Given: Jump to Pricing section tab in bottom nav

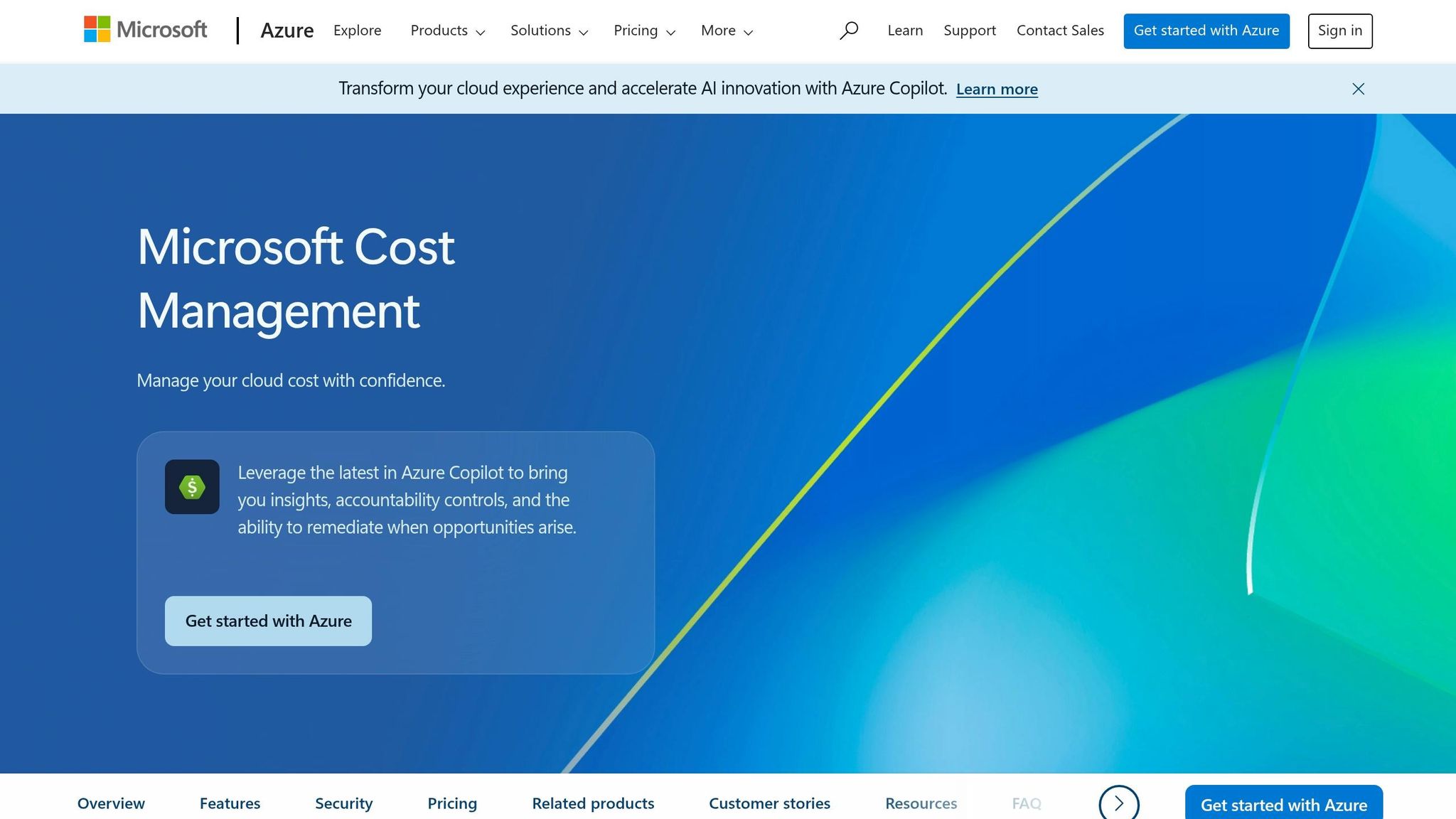Looking at the screenshot, I should (452, 803).
